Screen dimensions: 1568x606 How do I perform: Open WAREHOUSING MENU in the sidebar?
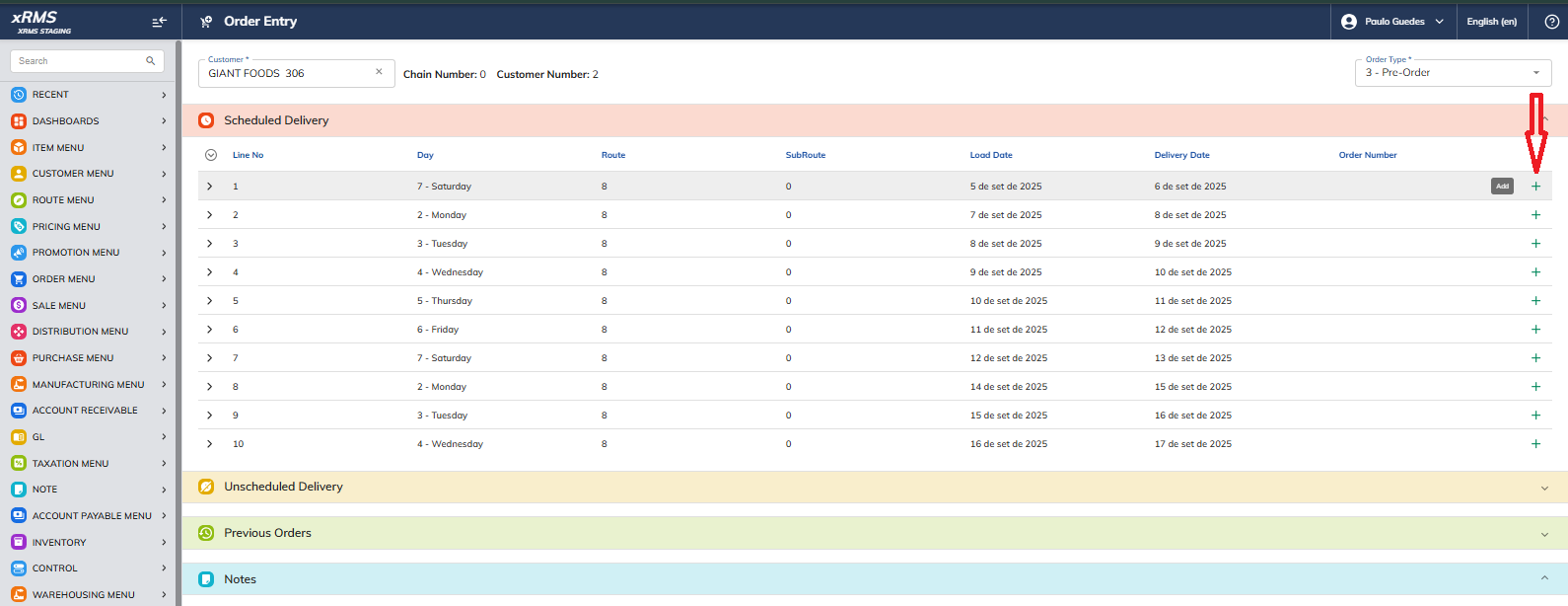[89, 595]
